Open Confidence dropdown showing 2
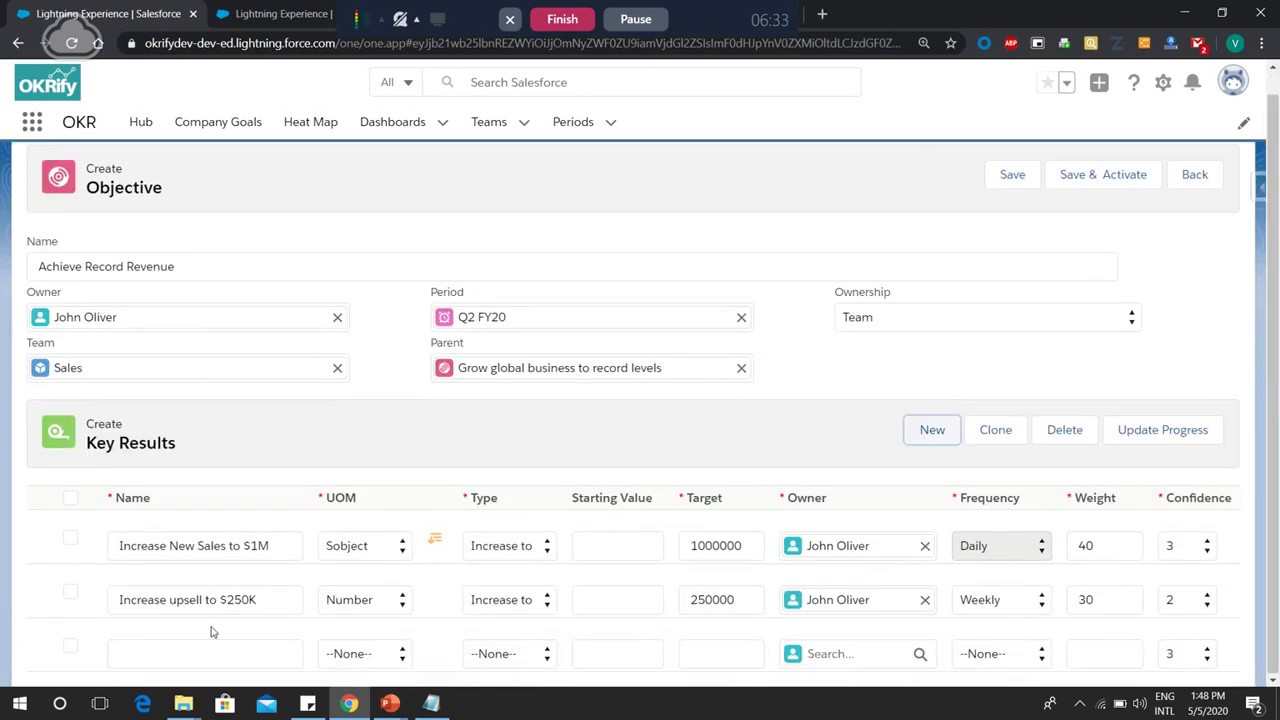The height and width of the screenshot is (720, 1280). coord(1187,600)
